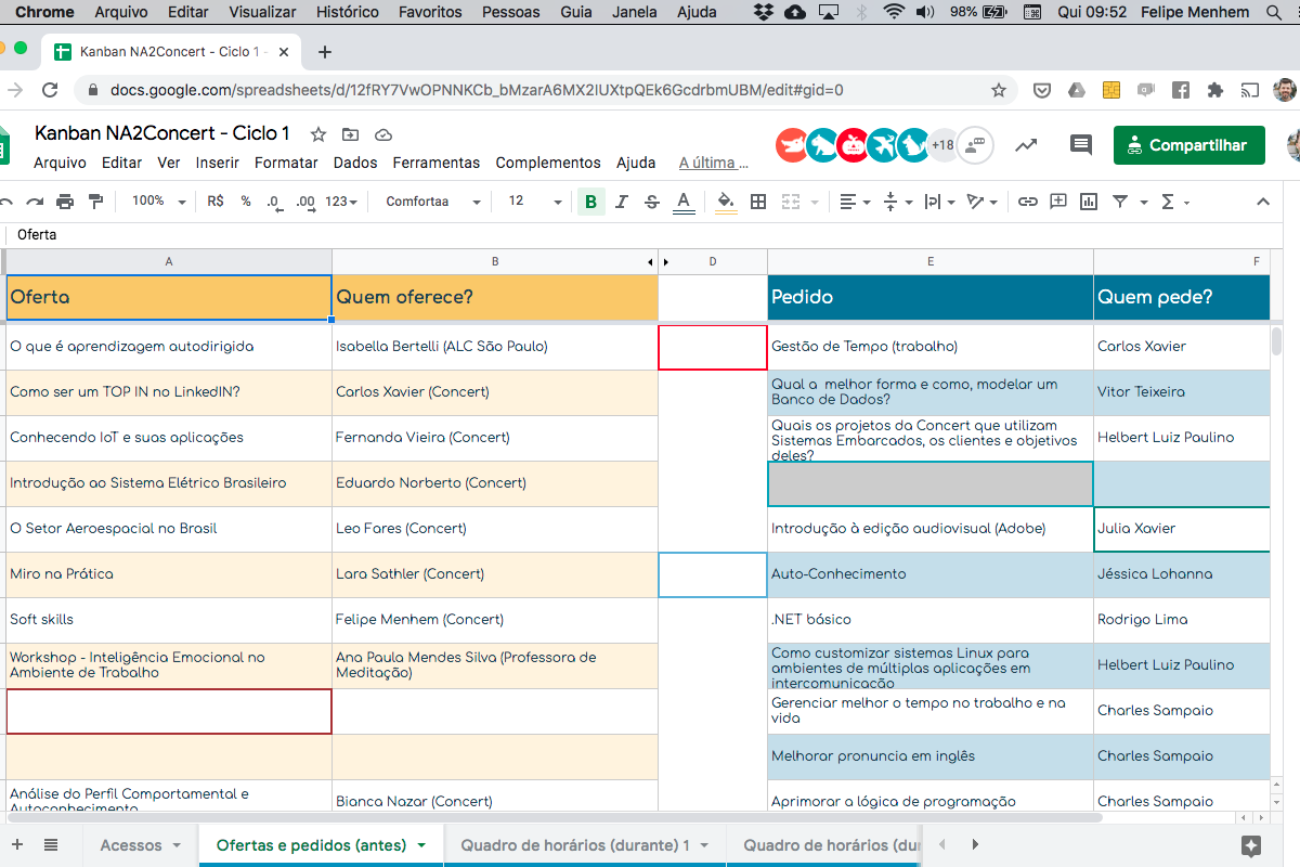Star the Kanban NA2Concert document
The height and width of the screenshot is (867, 1300).
318,134
